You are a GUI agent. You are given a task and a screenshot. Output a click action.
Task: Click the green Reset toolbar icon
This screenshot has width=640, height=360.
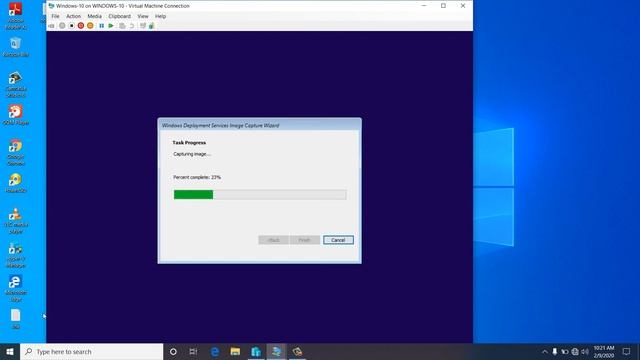(x=111, y=26)
